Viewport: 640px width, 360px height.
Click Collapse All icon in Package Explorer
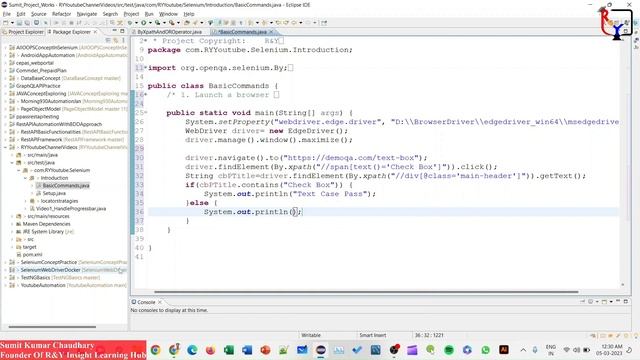click(108, 40)
